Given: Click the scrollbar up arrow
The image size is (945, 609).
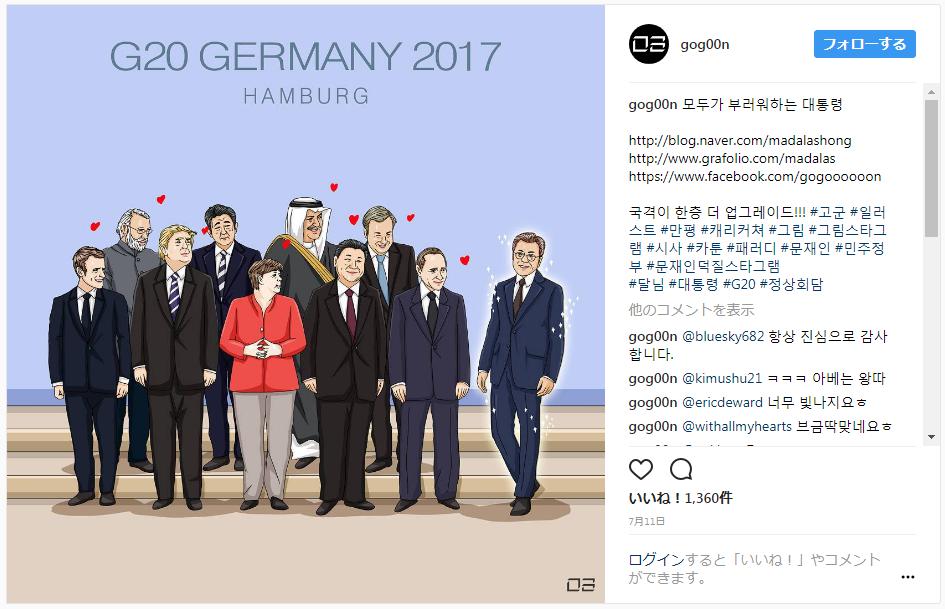Looking at the screenshot, I should [x=931, y=92].
